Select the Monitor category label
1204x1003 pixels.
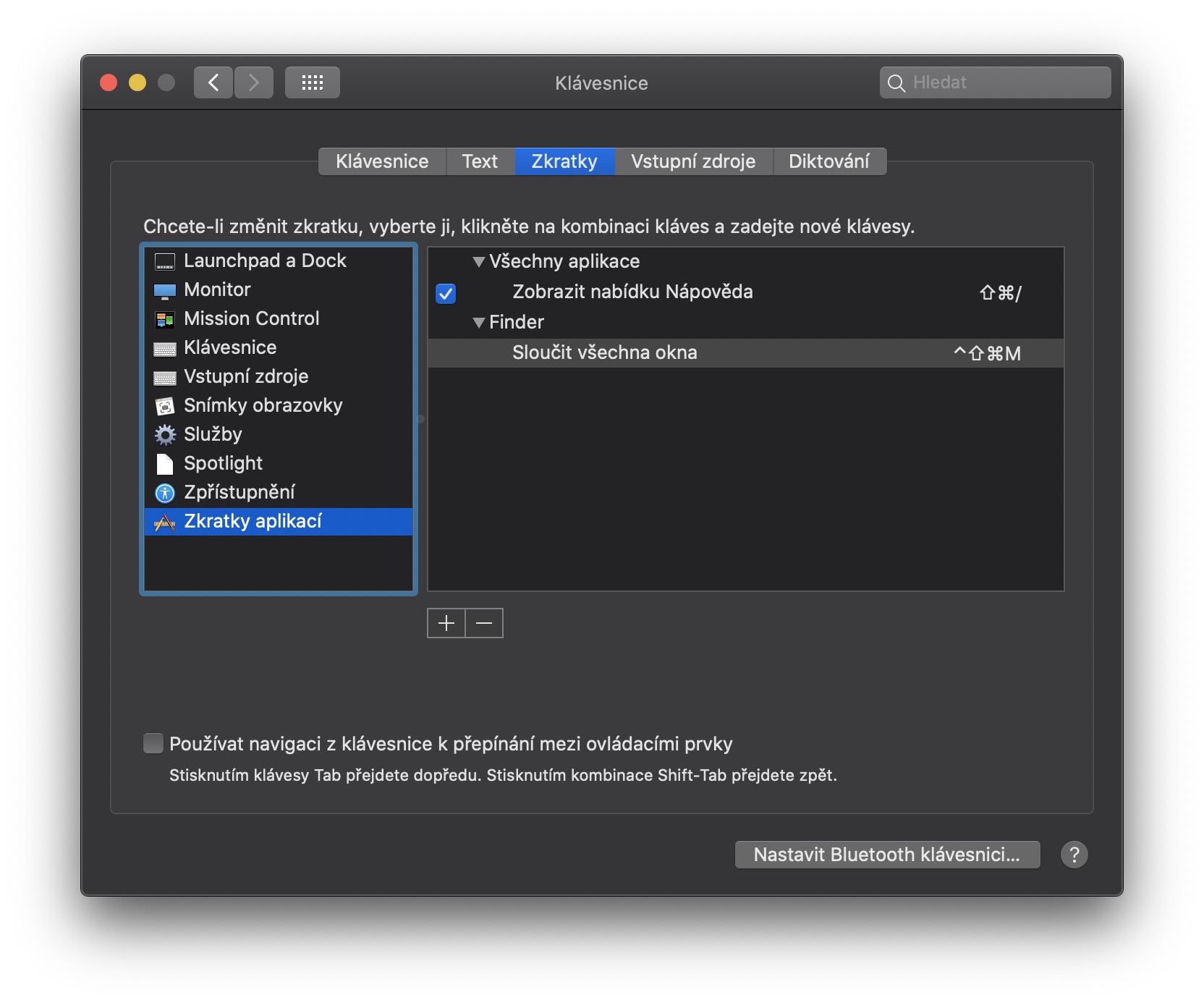217,289
